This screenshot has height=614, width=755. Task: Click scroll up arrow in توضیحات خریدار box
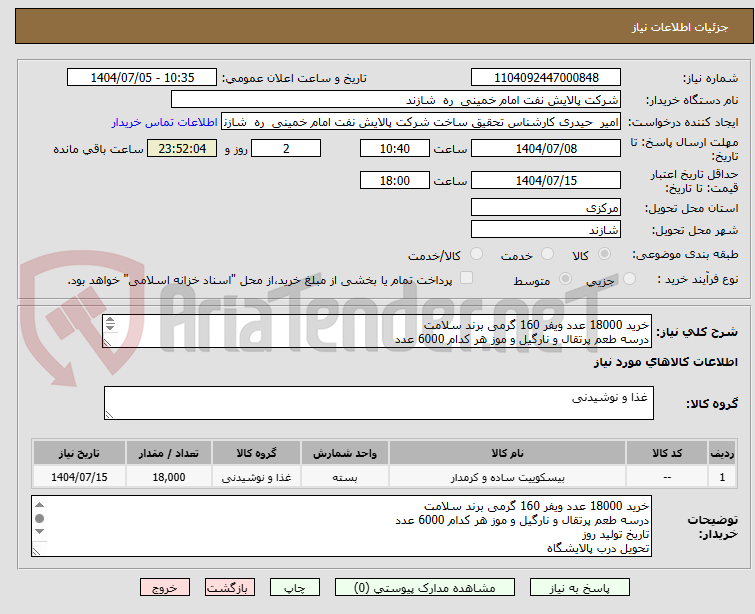point(39,505)
